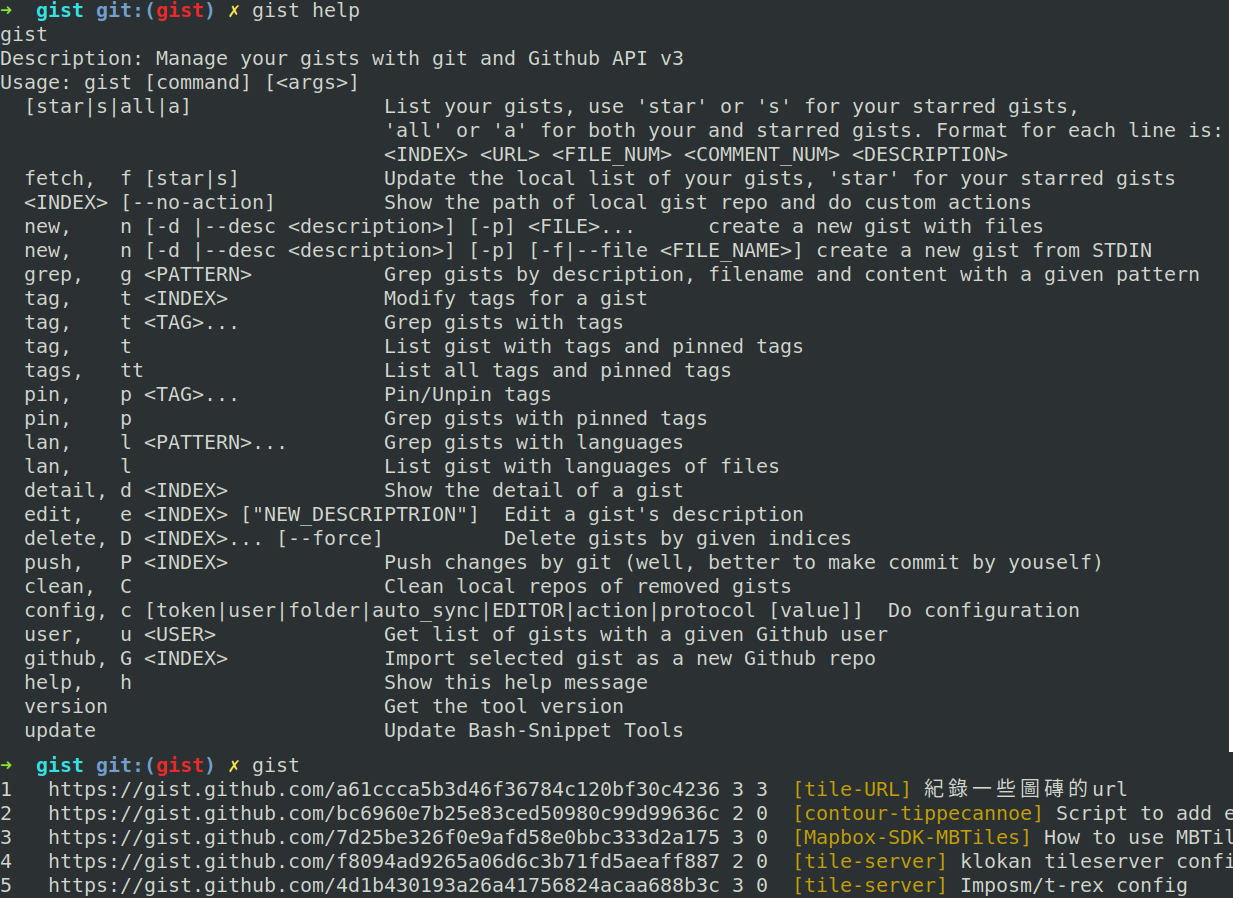Screen dimensions: 1233x898
Task: Click the prompt arrow on the bottom command line
Action: tap(7, 765)
